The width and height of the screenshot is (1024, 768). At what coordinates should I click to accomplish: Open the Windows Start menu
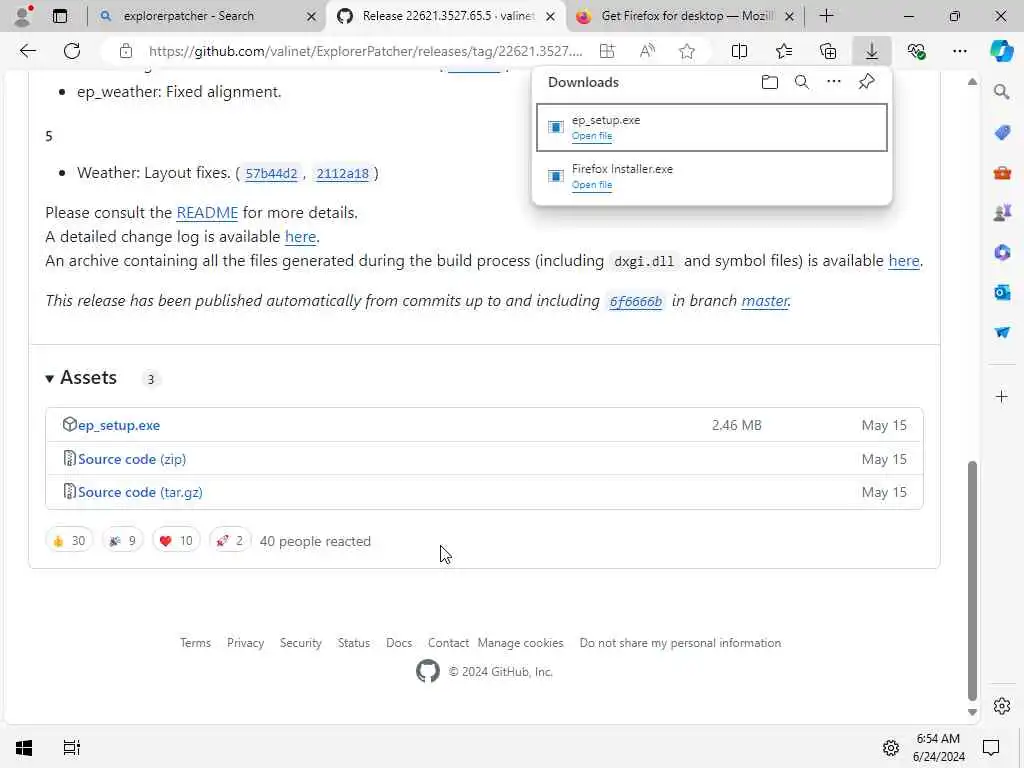[x=24, y=748]
